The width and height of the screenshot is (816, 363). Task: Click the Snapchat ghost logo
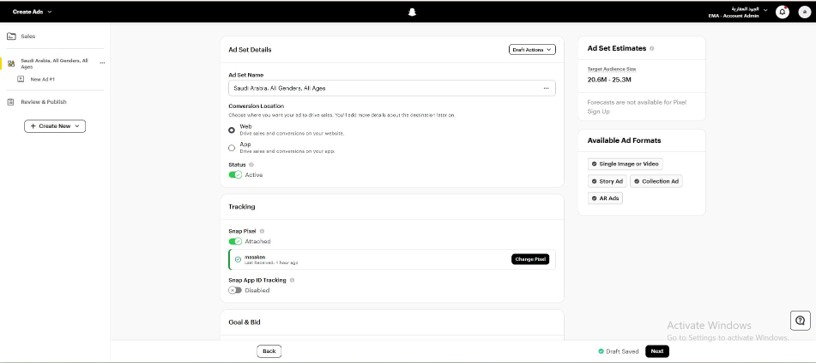coord(412,12)
